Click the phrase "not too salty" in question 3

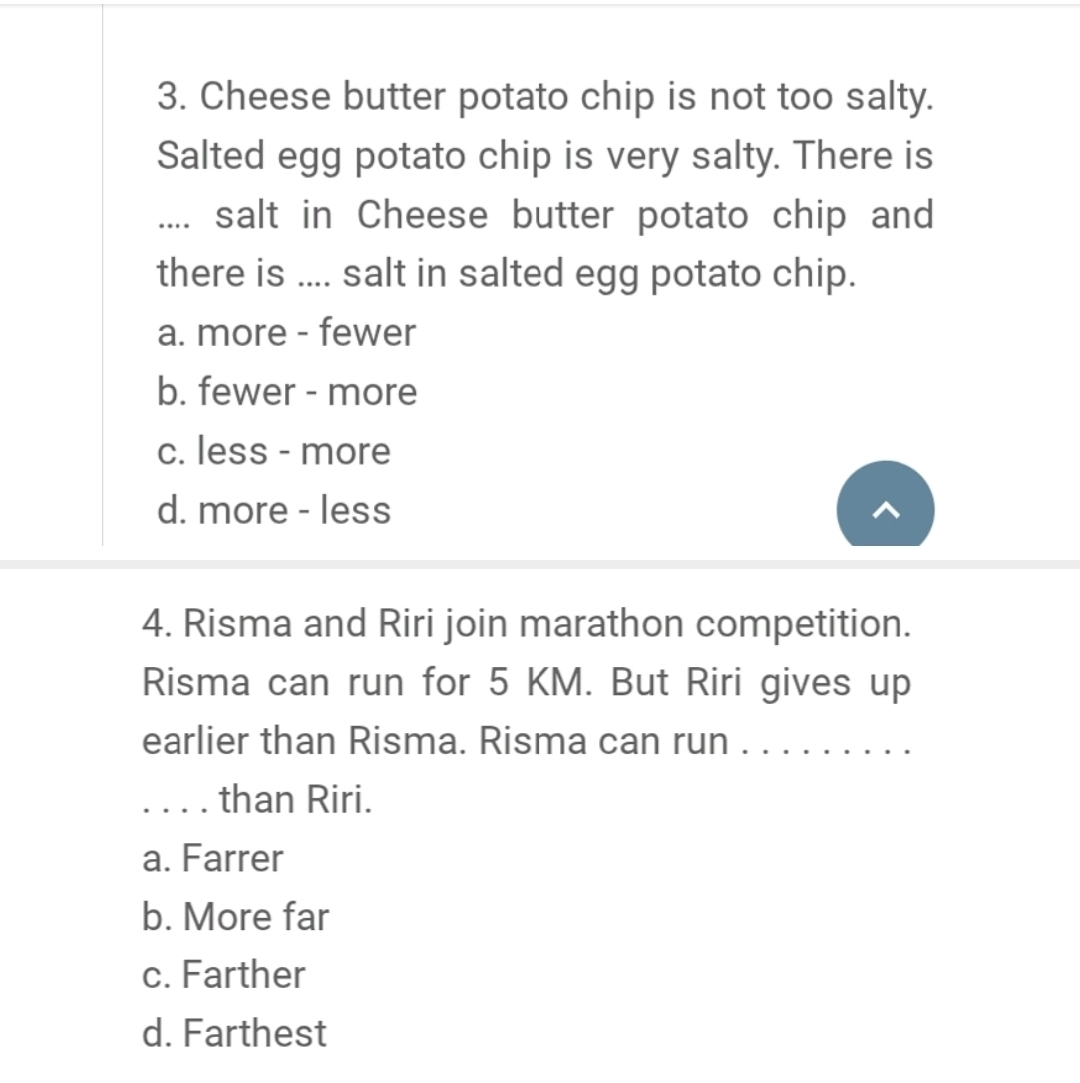coord(820,97)
